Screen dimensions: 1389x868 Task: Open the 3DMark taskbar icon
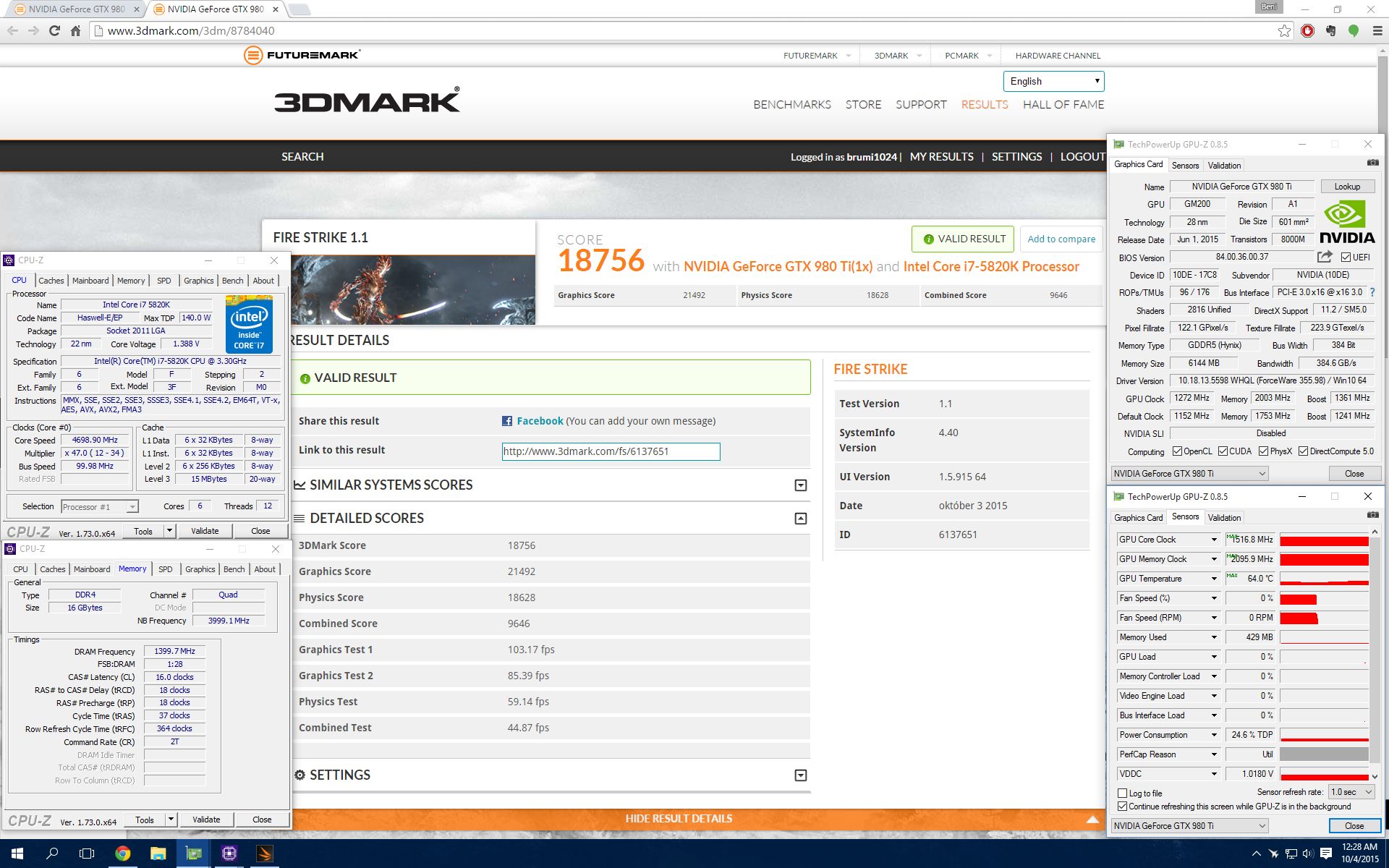click(264, 854)
